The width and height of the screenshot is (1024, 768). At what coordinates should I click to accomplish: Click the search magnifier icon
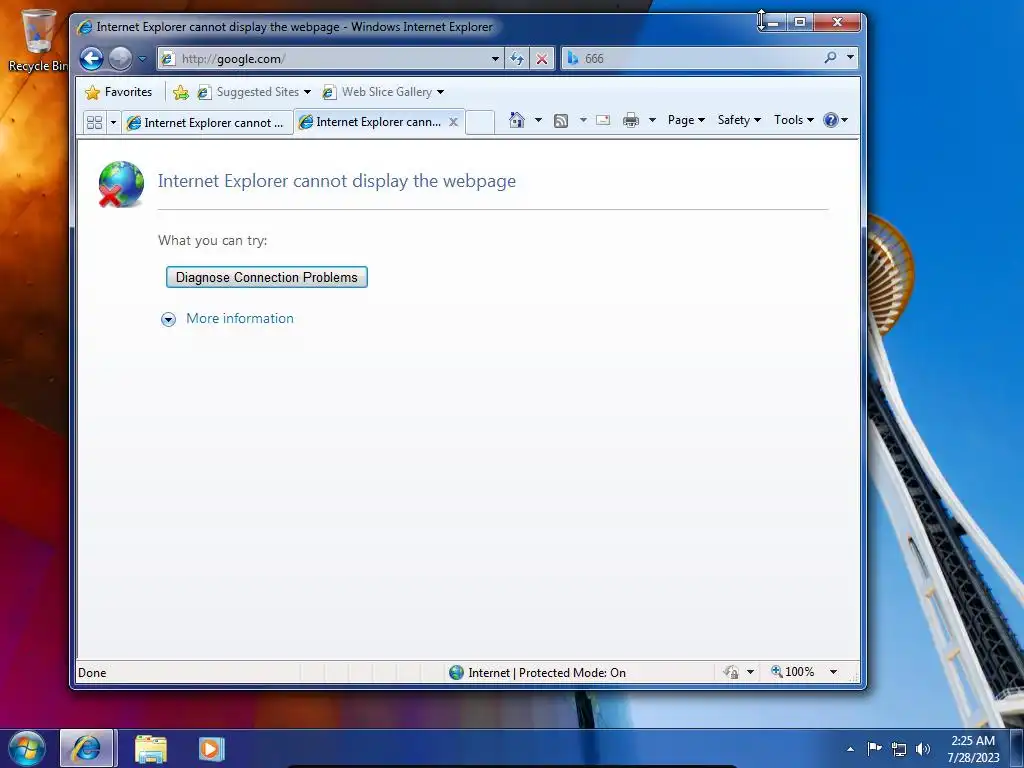point(830,57)
